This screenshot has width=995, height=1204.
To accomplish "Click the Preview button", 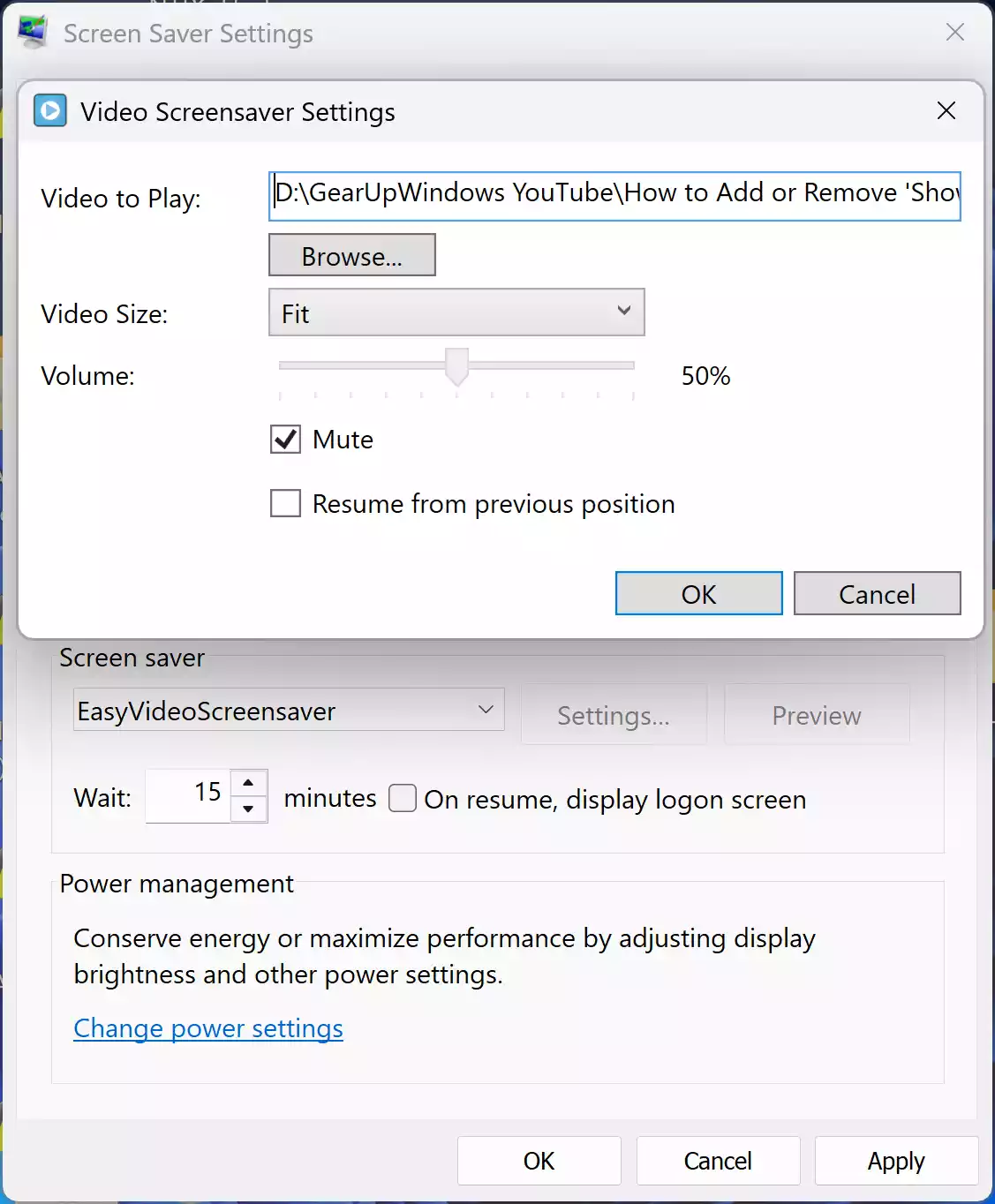I will 816,715.
